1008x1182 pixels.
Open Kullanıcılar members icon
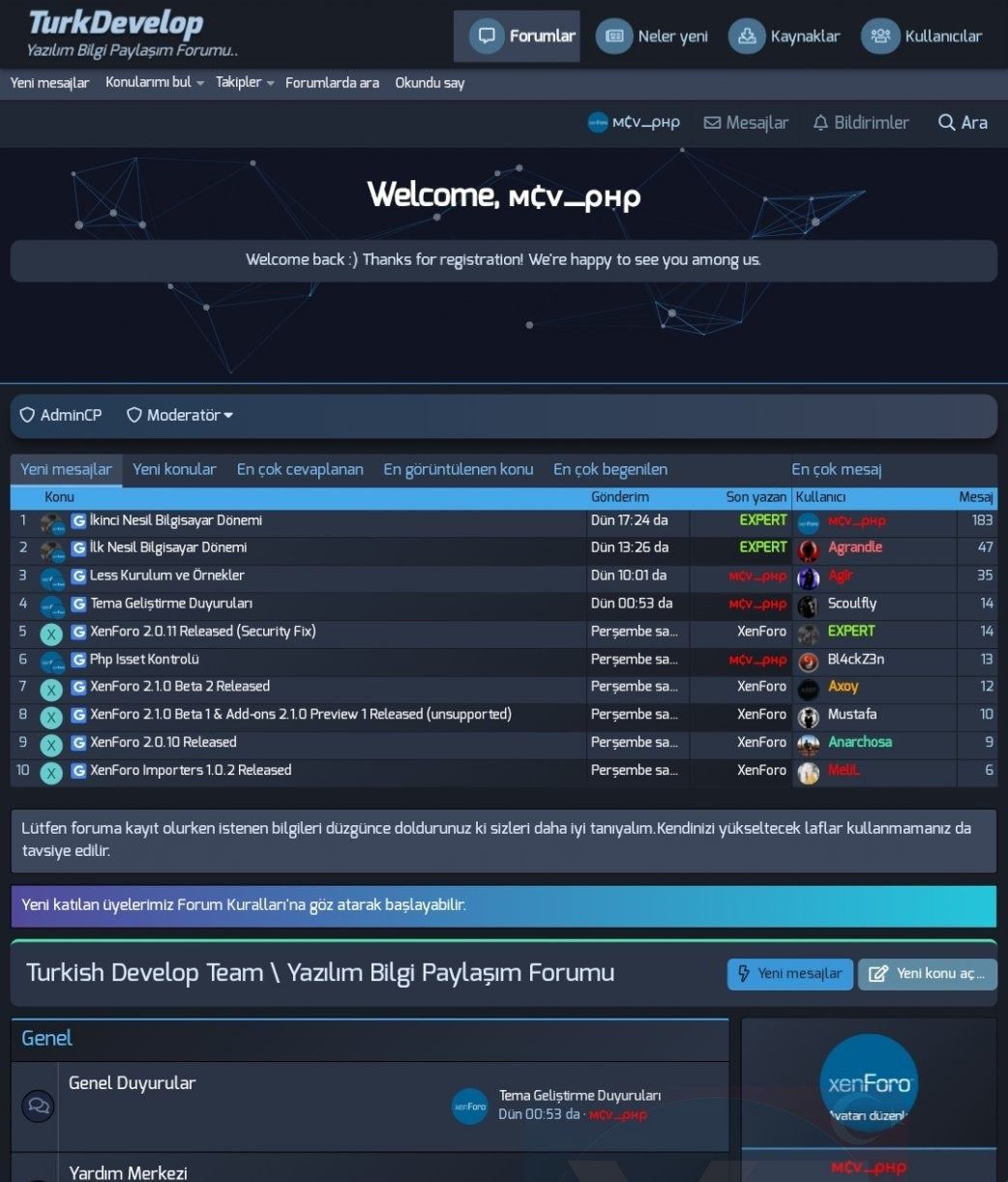coord(880,37)
